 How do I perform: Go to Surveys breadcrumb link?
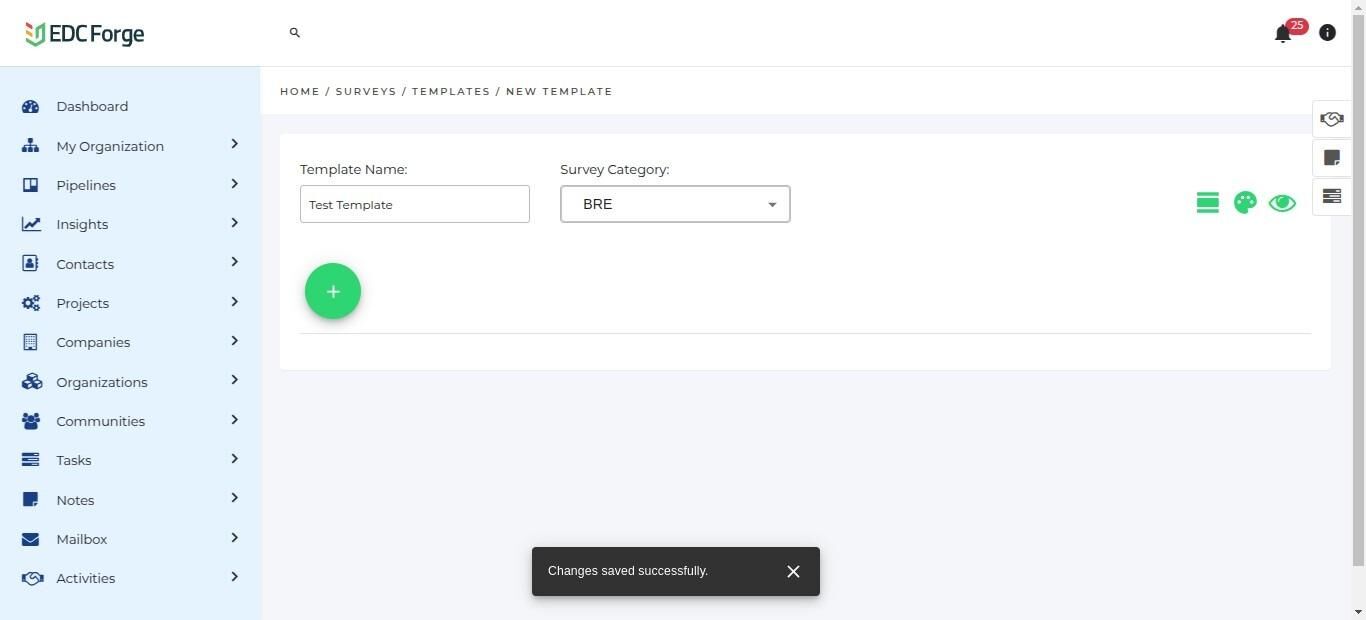(x=366, y=91)
